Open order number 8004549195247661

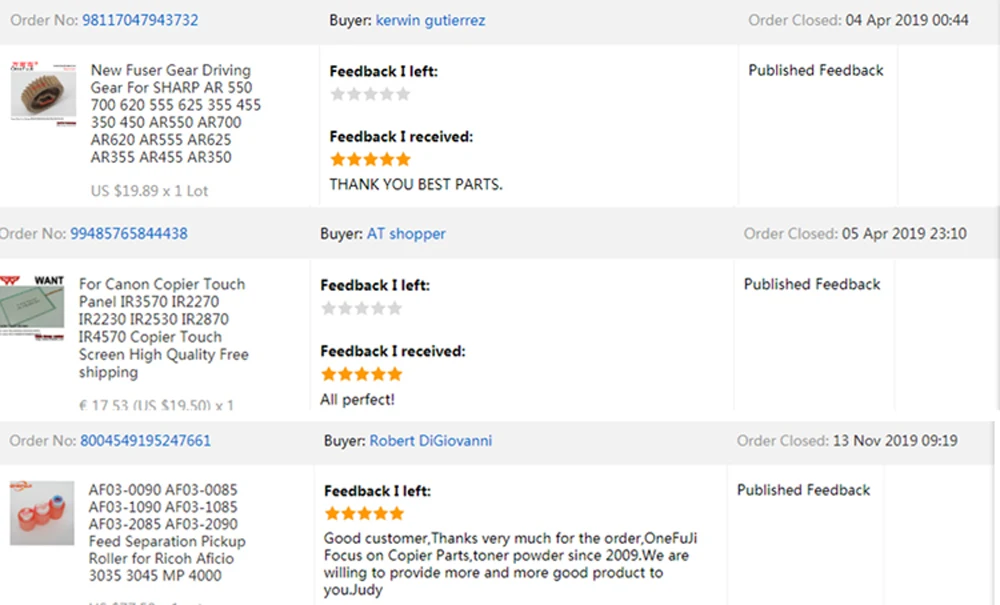[x=145, y=441]
